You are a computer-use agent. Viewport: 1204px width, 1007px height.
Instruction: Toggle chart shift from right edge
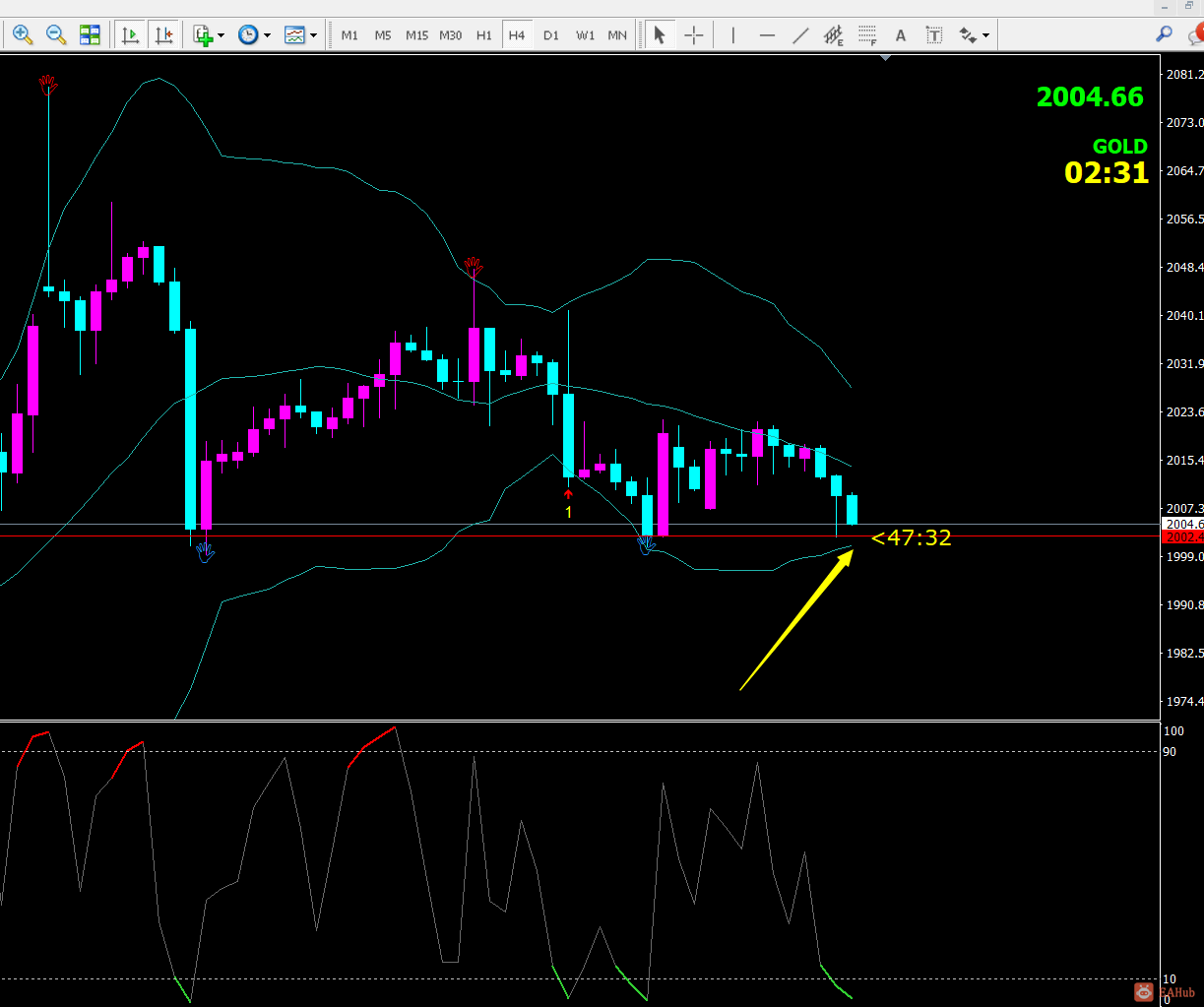coord(163,35)
